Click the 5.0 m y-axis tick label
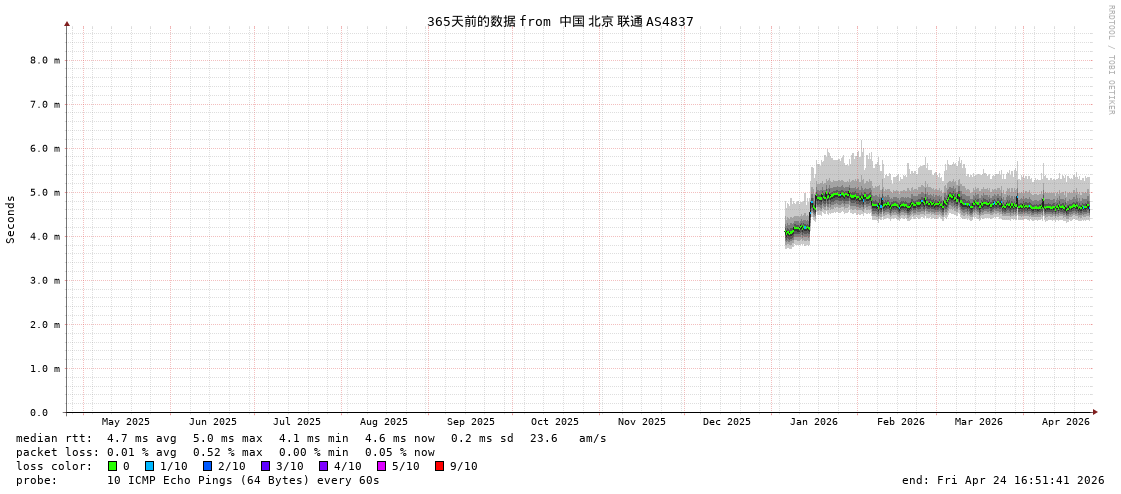Viewport: 1121px width, 494px height. [x=44, y=192]
